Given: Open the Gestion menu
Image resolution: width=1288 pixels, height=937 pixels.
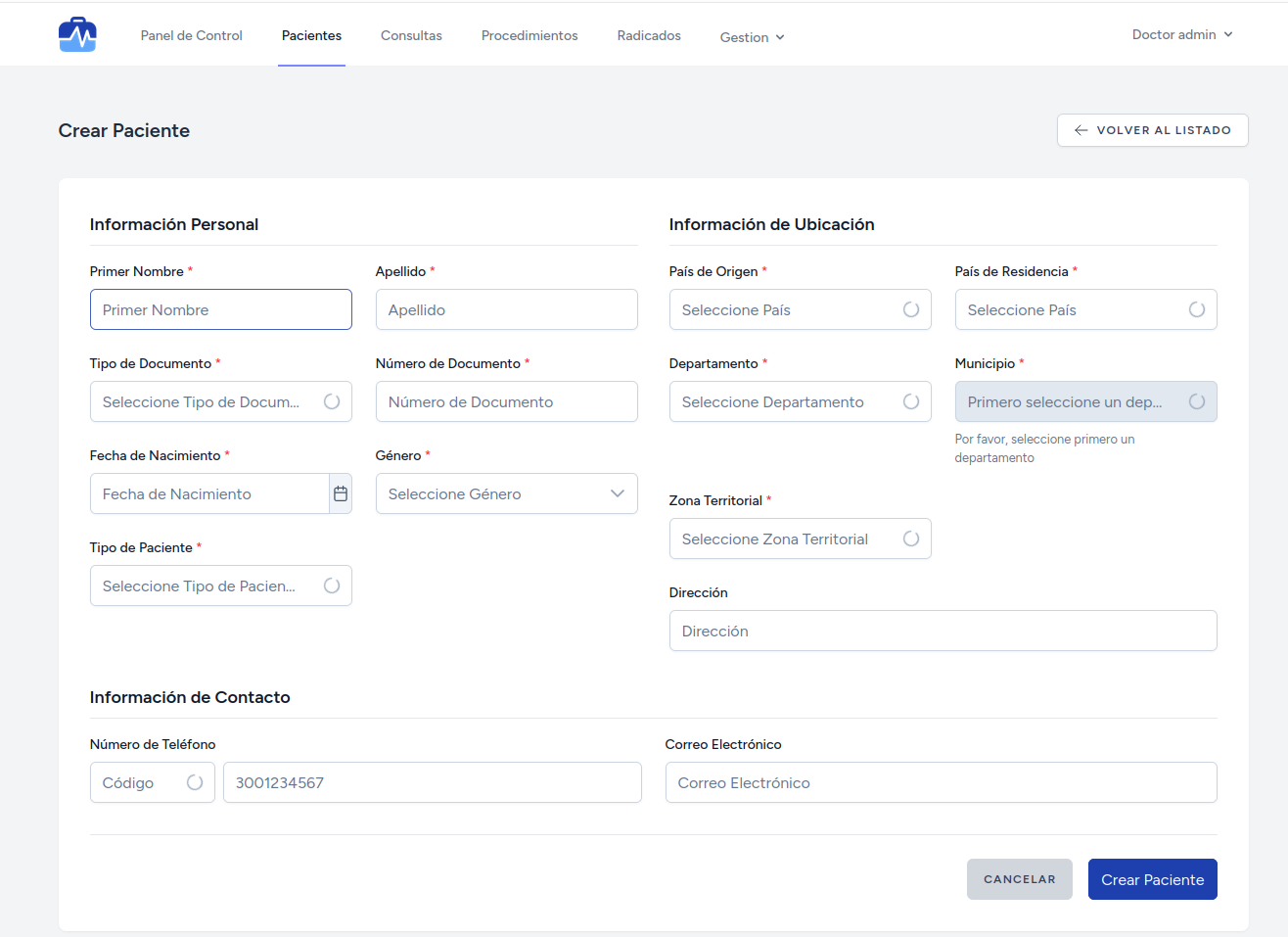Looking at the screenshot, I should pyautogui.click(x=752, y=37).
